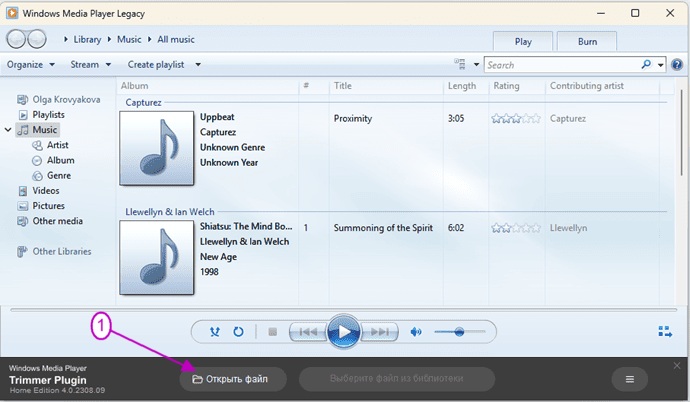Image resolution: width=690 pixels, height=402 pixels.
Task: Click the seek progress bar
Action: (343, 310)
